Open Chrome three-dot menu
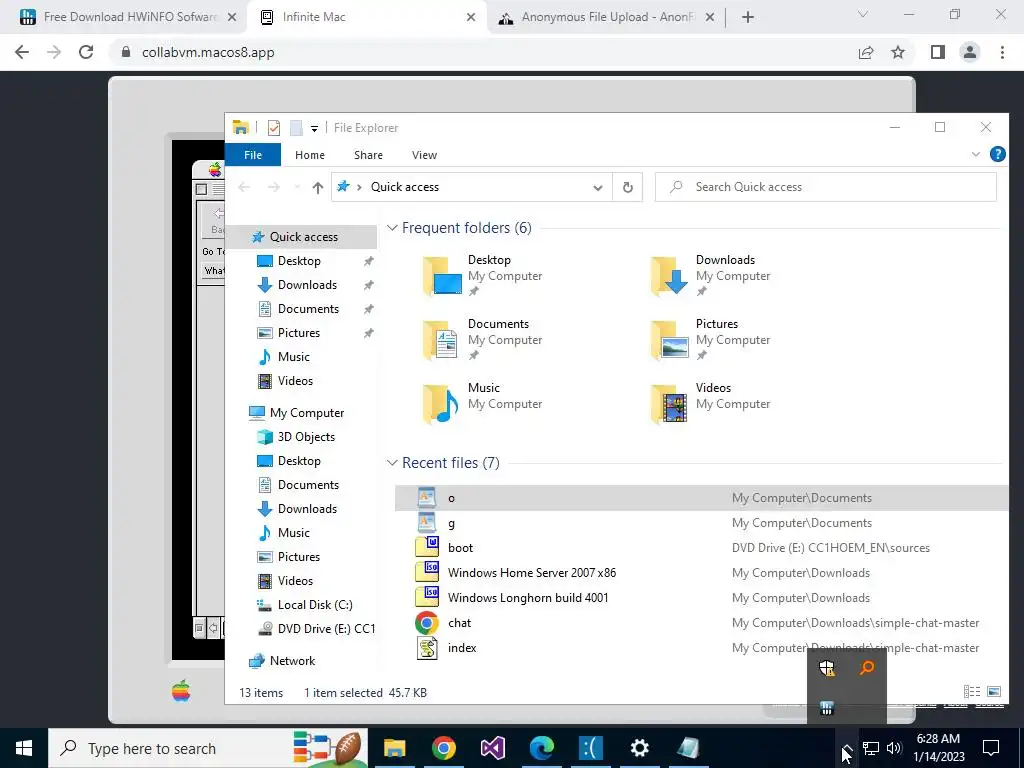This screenshot has height=768, width=1024. [x=1002, y=52]
